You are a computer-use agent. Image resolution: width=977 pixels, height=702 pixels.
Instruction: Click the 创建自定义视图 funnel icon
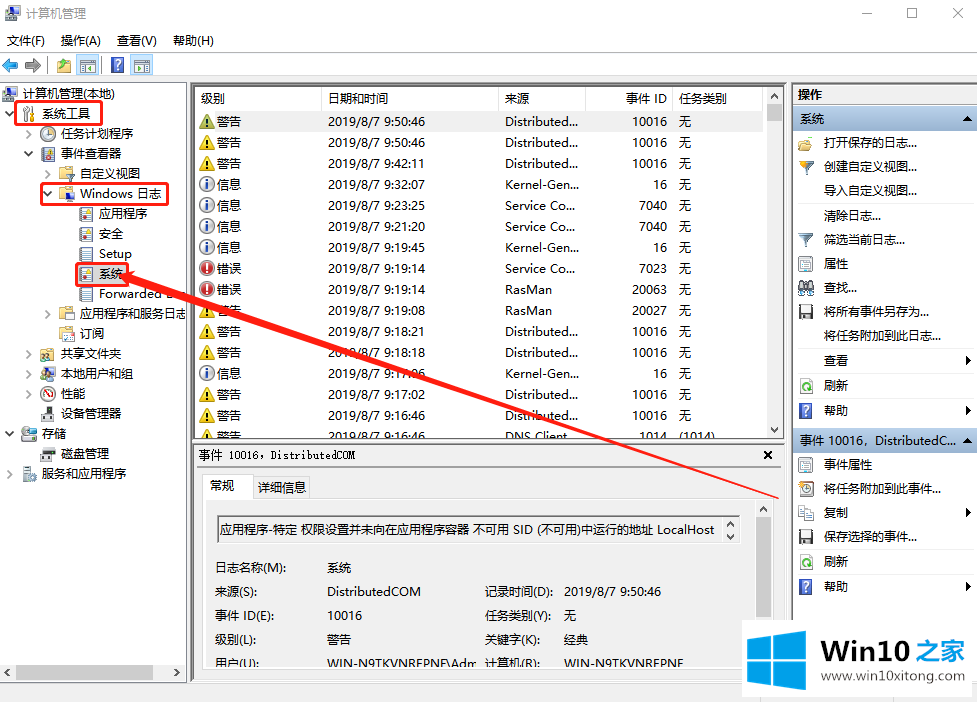806,167
